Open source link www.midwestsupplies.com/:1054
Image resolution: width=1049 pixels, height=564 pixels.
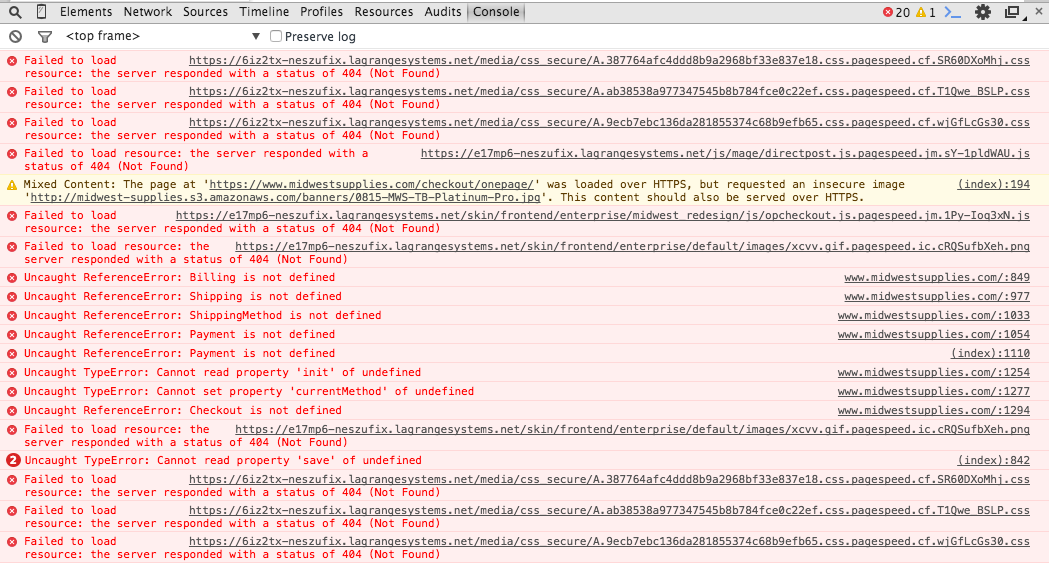(934, 335)
